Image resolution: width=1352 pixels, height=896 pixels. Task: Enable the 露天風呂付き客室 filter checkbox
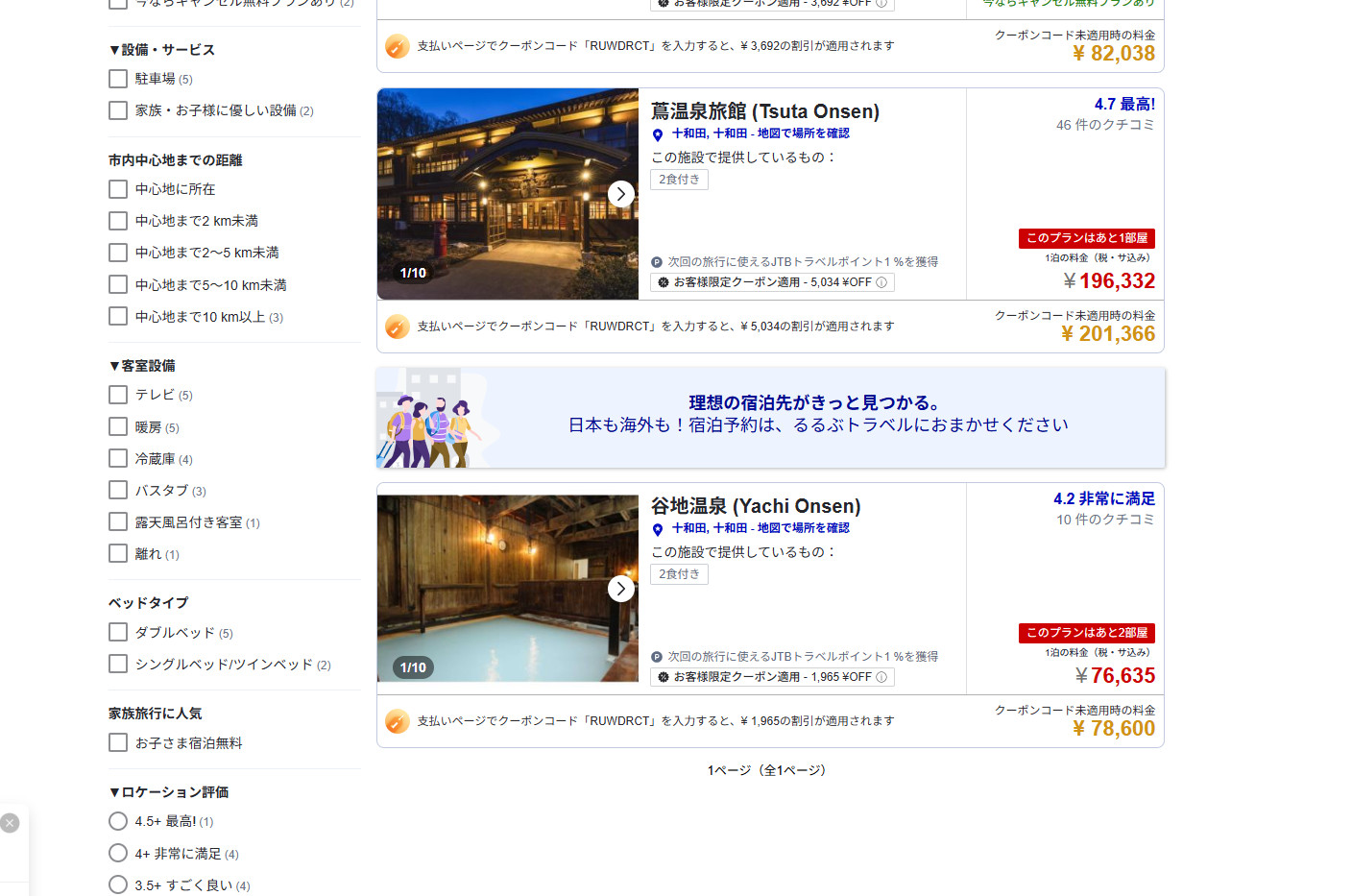click(x=118, y=521)
